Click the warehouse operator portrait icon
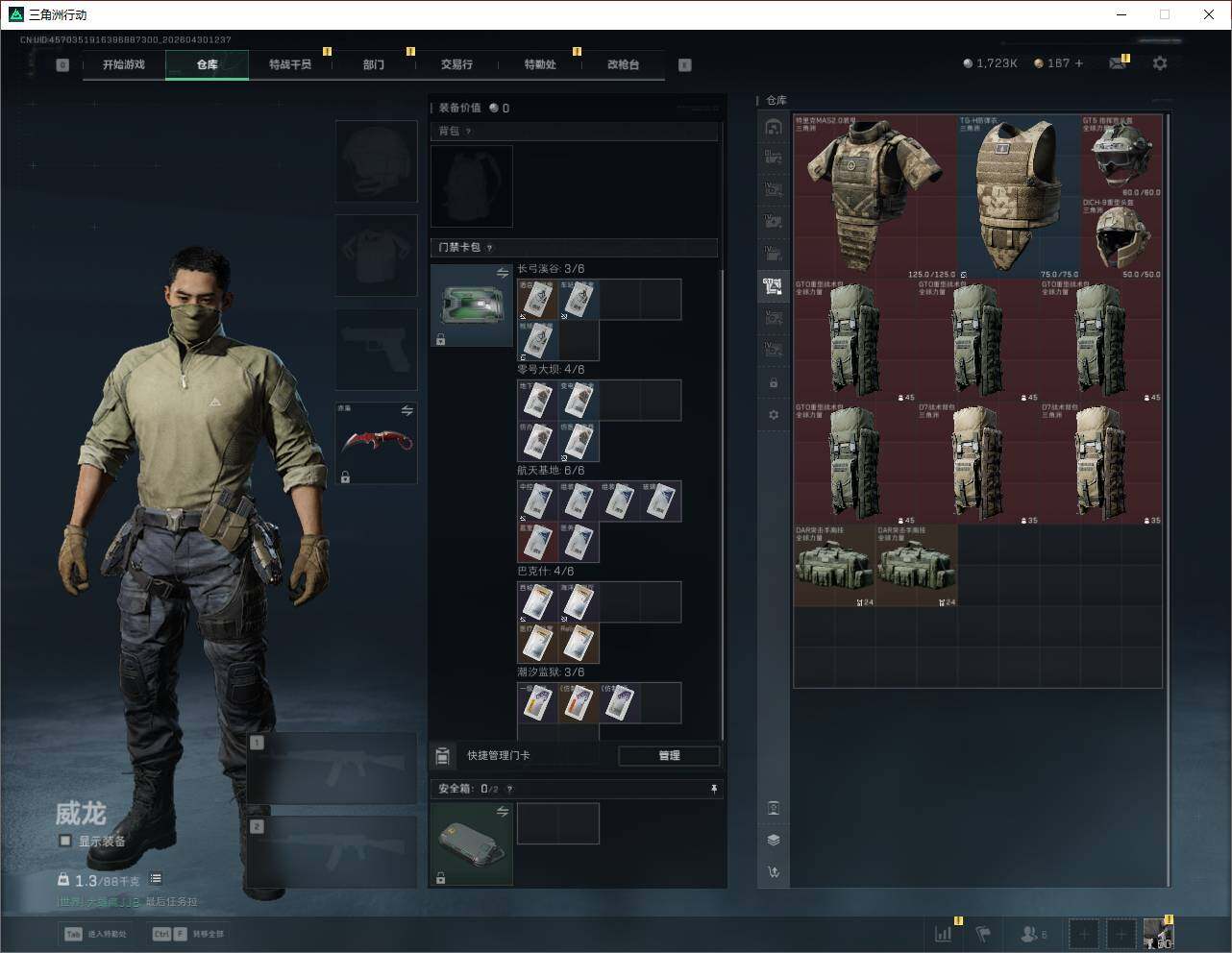Viewport: 1232px width, 953px height. pos(774,808)
